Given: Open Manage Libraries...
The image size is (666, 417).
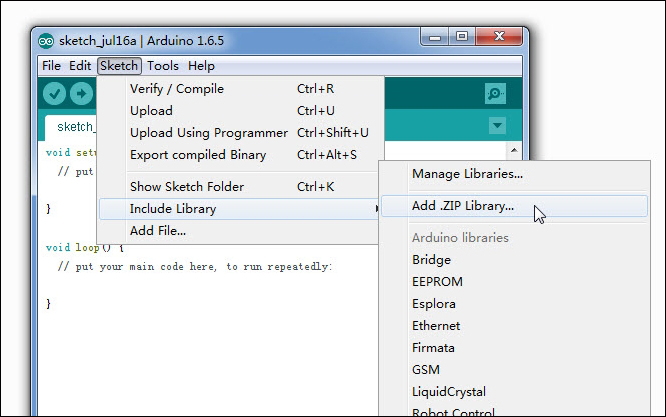Looking at the screenshot, I should (514, 174).
